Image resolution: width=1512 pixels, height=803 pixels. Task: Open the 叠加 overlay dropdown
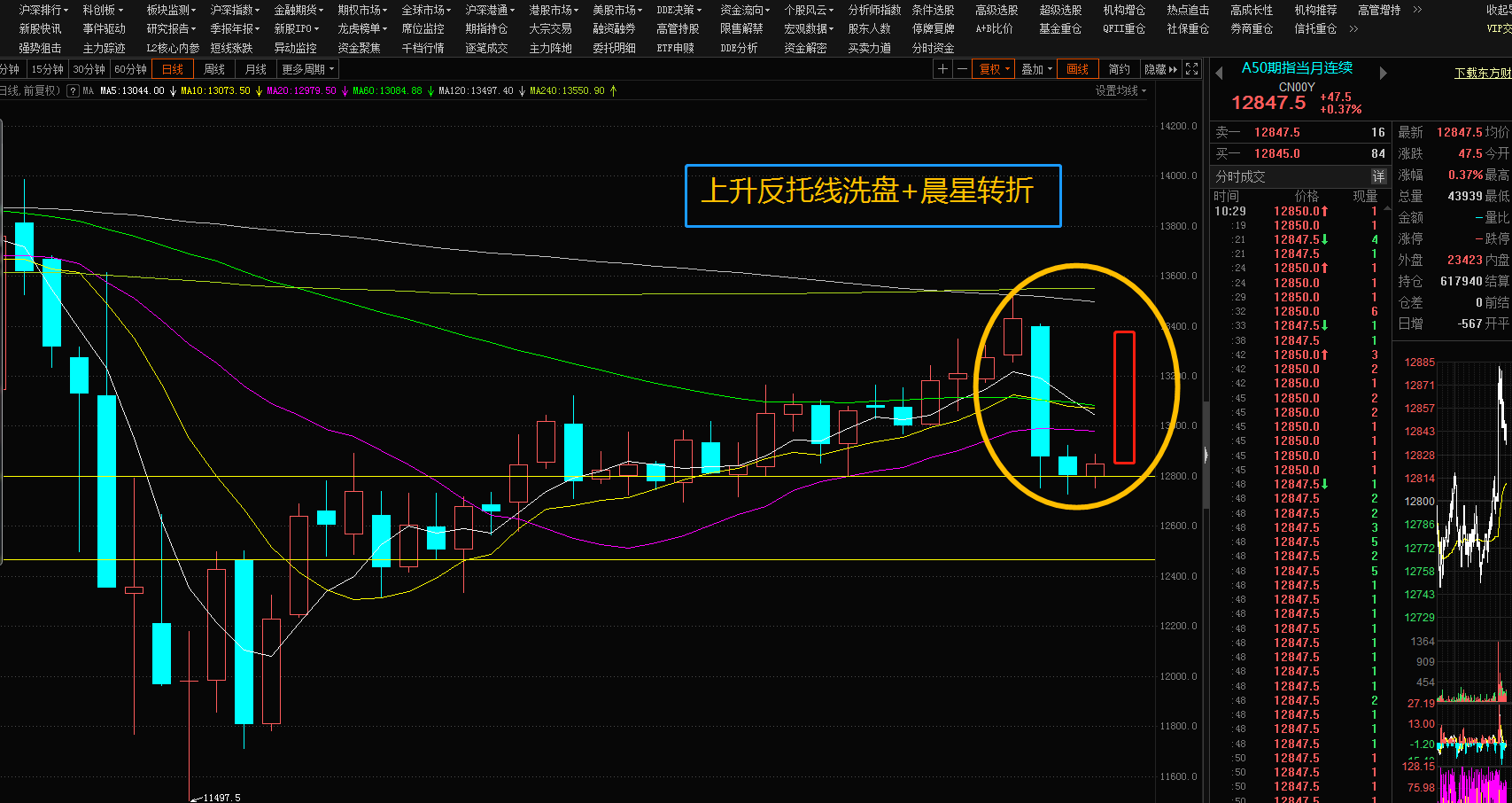tap(1036, 69)
